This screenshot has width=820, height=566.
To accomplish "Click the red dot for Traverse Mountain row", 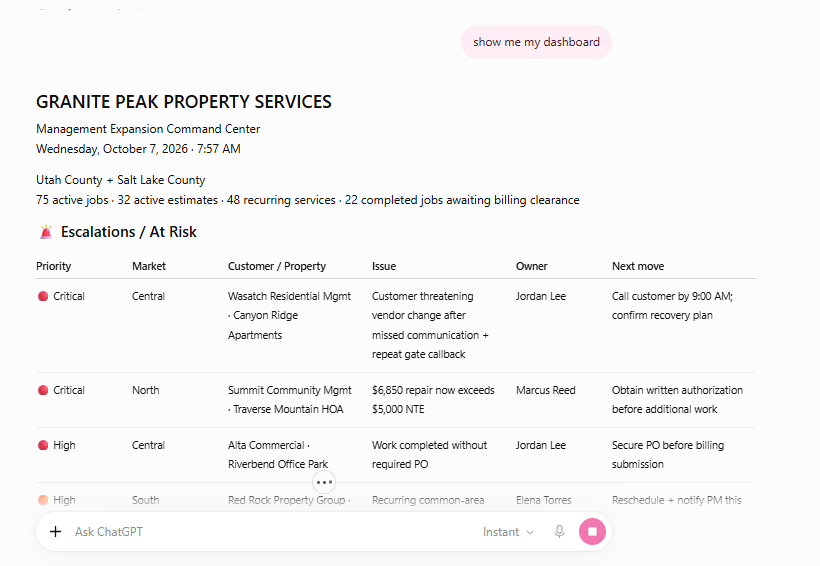I will (x=43, y=390).
